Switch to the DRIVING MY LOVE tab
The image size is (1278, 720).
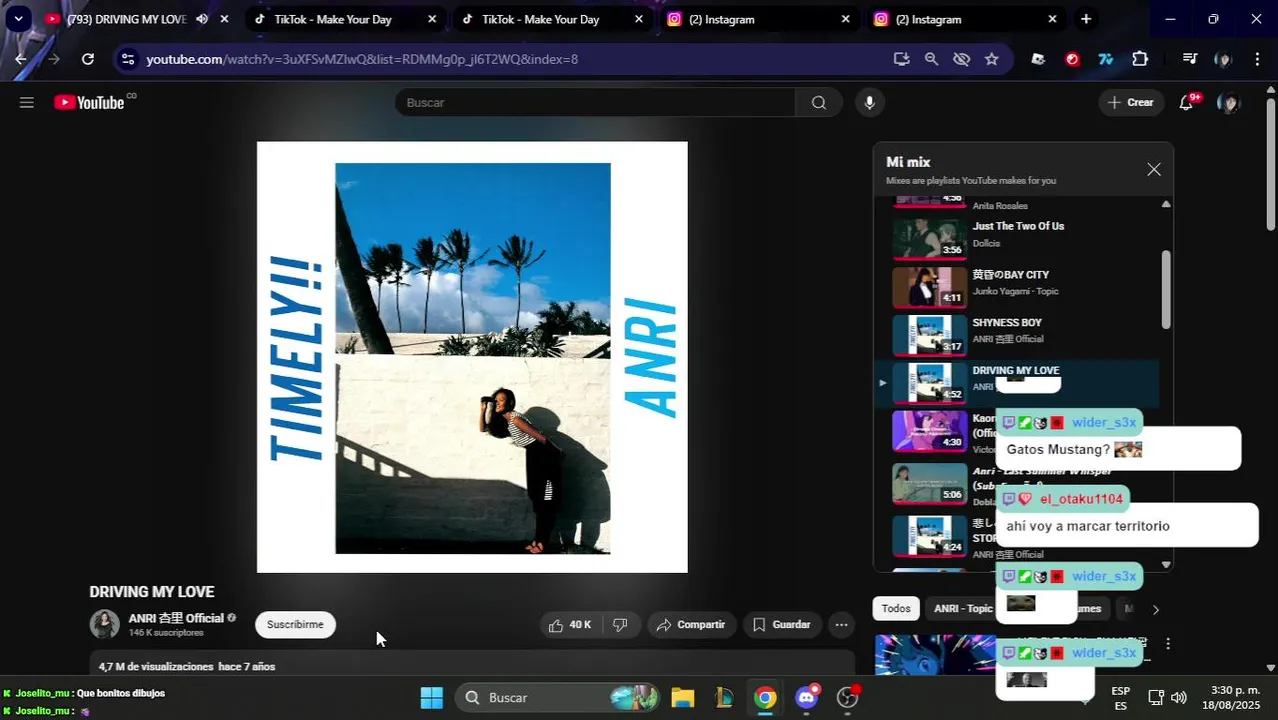[x=127, y=19]
